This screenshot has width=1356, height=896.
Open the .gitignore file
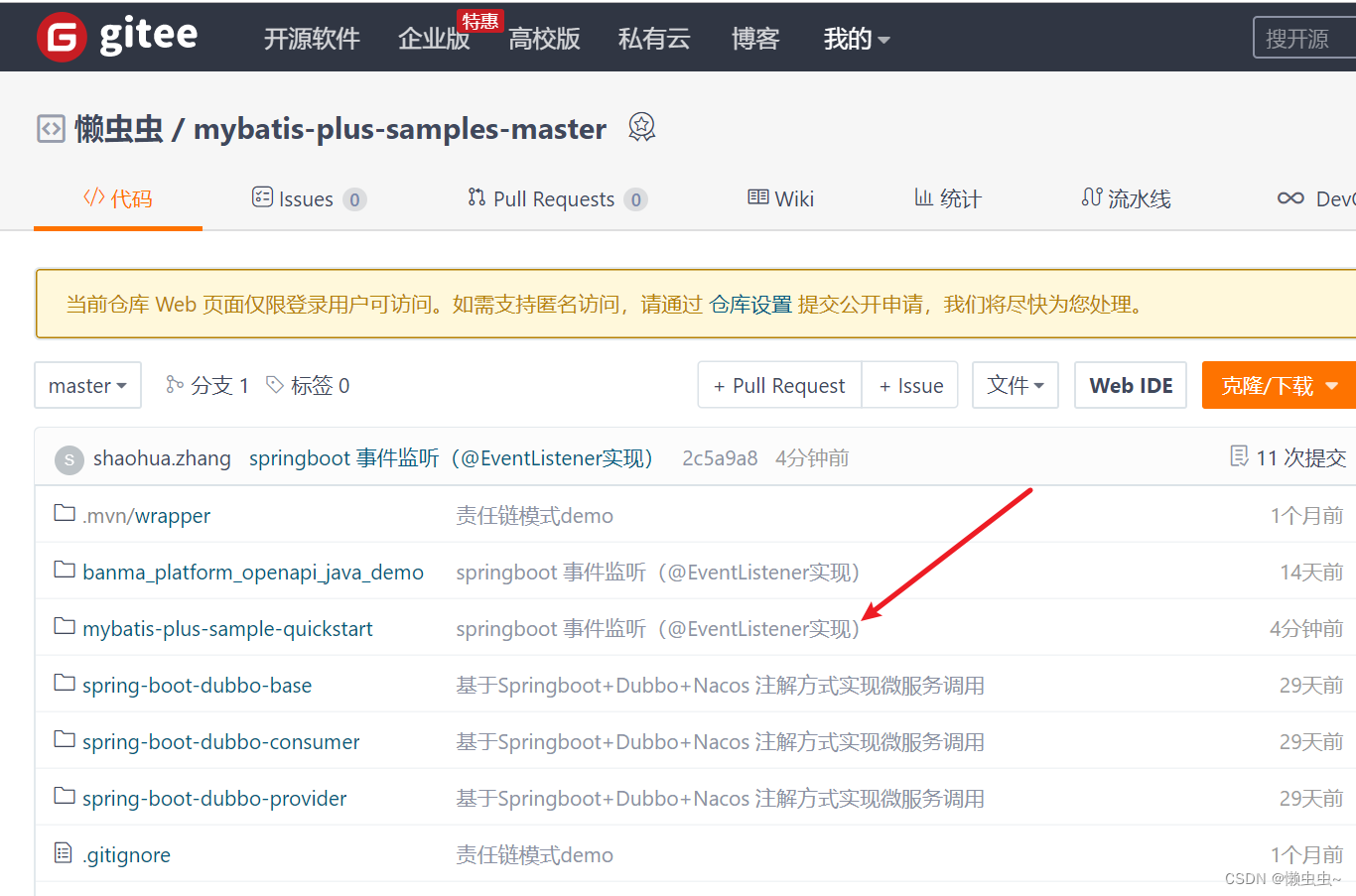(126, 855)
